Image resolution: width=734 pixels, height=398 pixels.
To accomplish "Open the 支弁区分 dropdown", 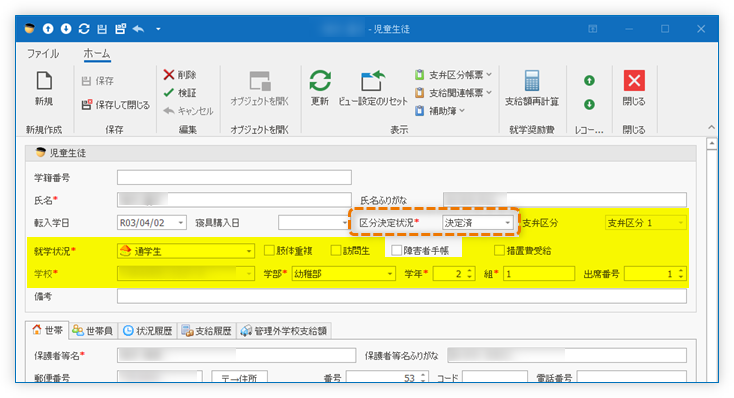I will pos(681,223).
